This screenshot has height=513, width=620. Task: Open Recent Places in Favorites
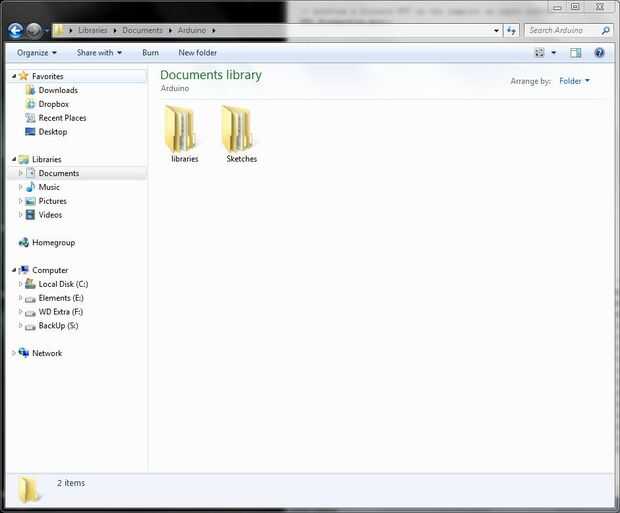62,118
